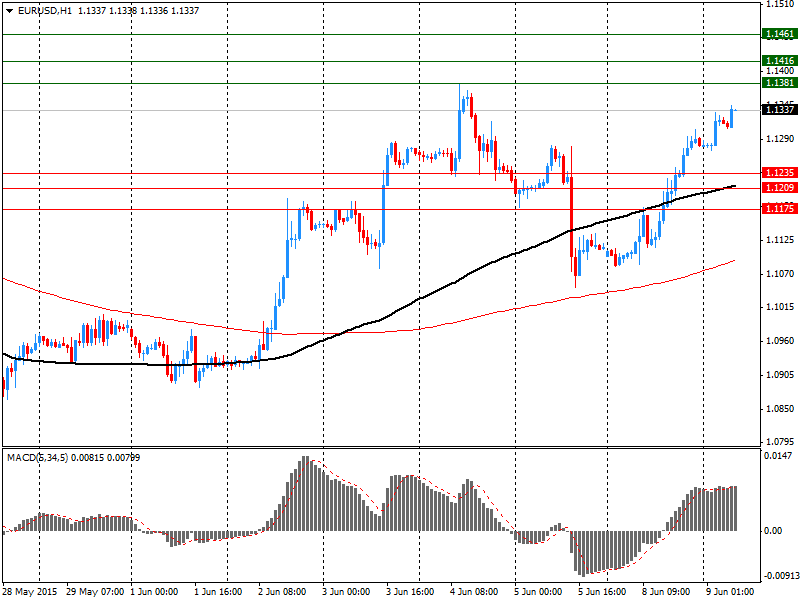Click the 2 Jun 08:00 time axis label
Viewport: 800px width, 600px height.
point(282,592)
